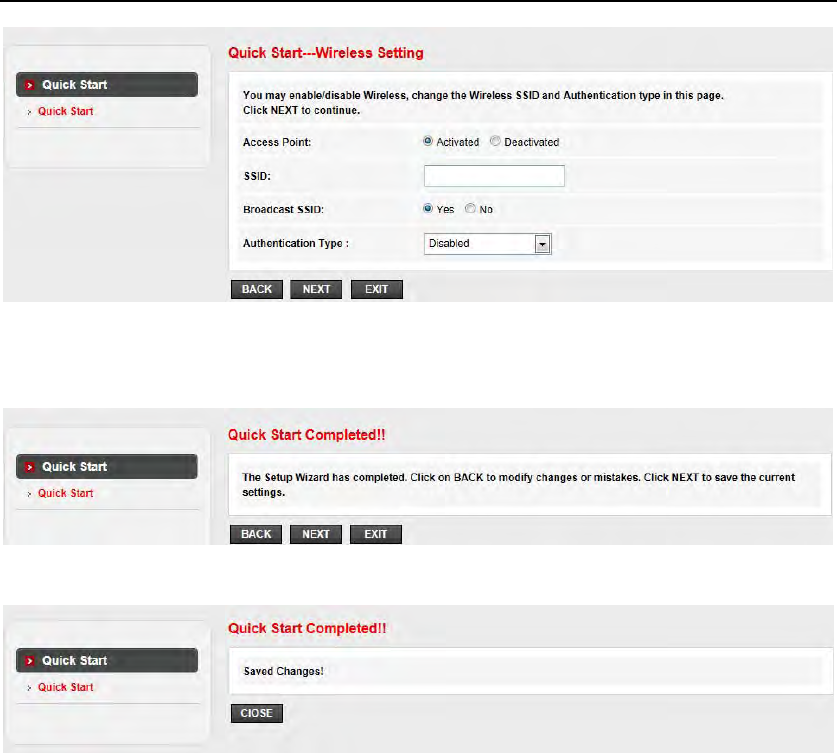Click red arrow icon in Wireless Setting sidebar header

[30, 85]
